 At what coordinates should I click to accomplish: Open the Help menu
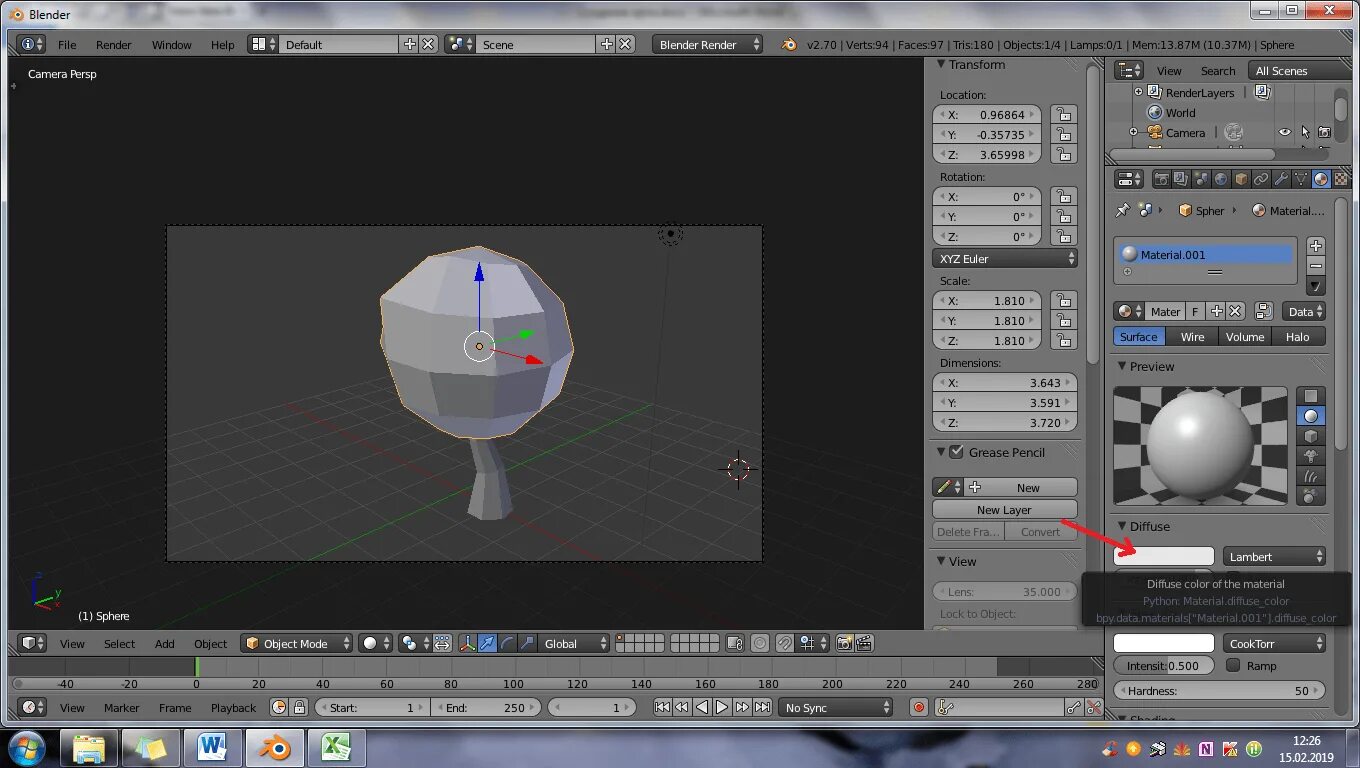pos(223,45)
